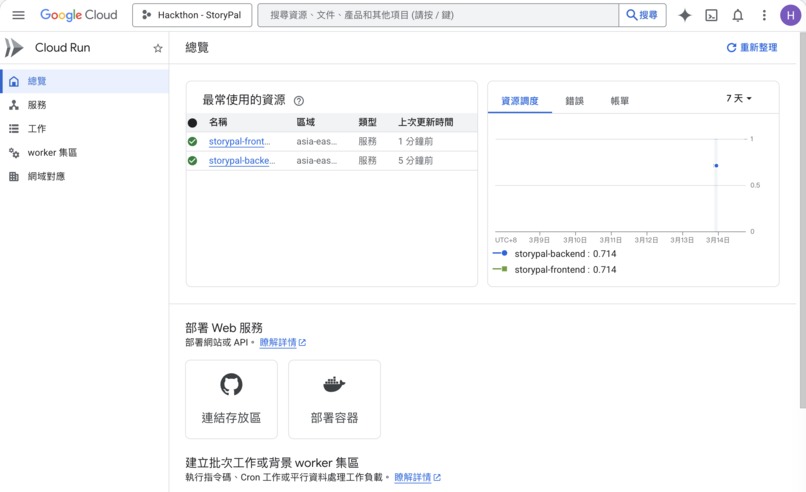
Task: Go to 服務 in the sidebar
Action: pyautogui.click(x=84, y=105)
